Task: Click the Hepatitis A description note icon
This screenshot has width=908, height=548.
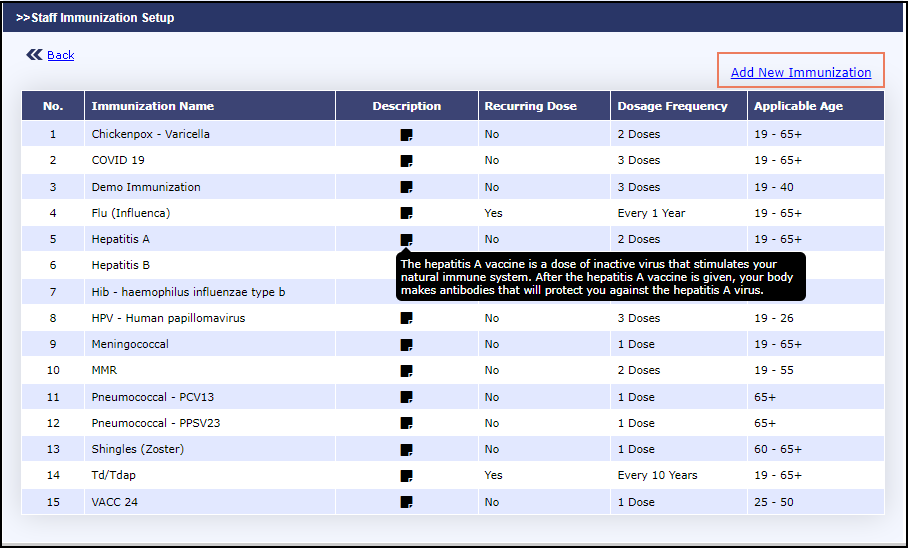Action: click(406, 240)
